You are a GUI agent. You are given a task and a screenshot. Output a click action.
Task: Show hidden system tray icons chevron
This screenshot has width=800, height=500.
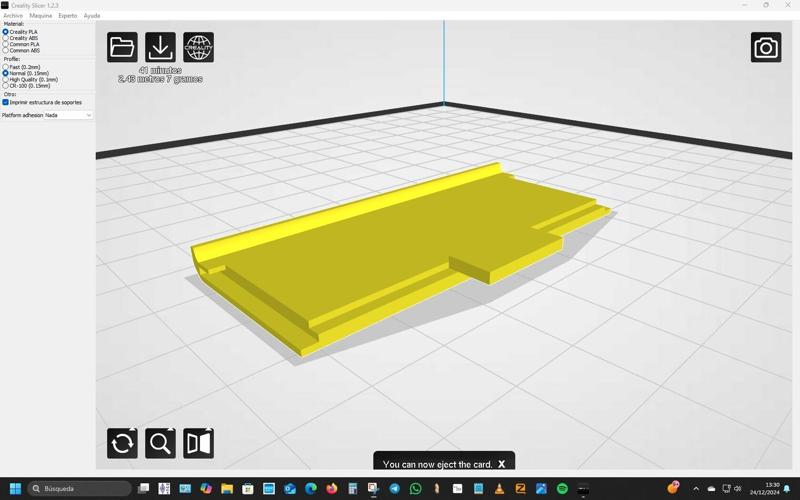696,489
